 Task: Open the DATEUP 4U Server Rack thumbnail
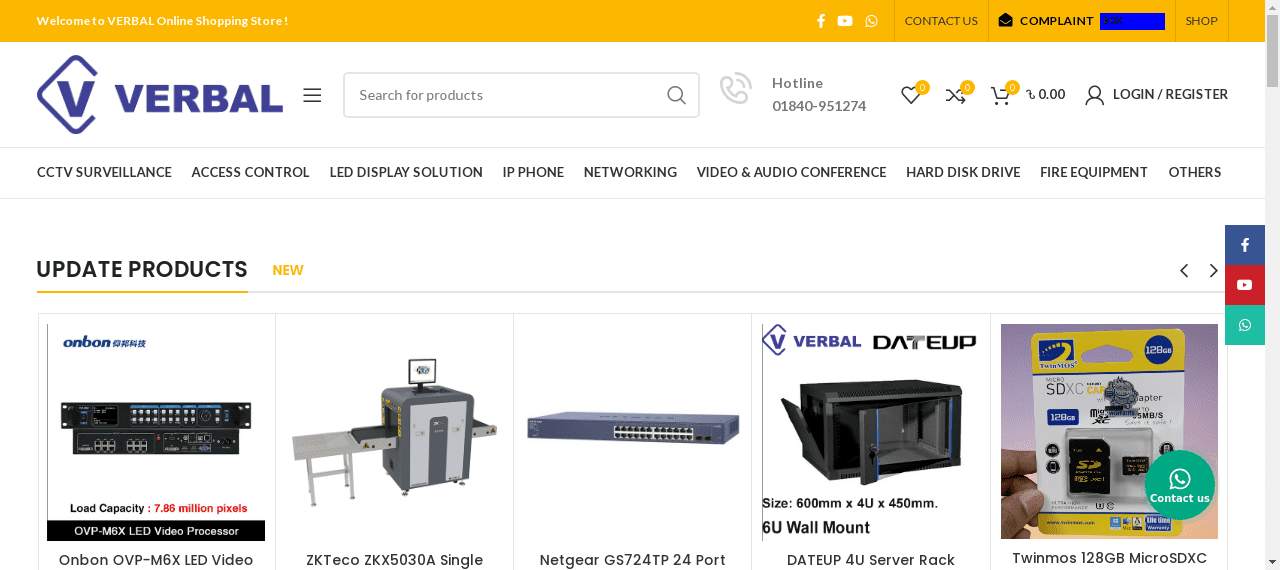click(870, 432)
